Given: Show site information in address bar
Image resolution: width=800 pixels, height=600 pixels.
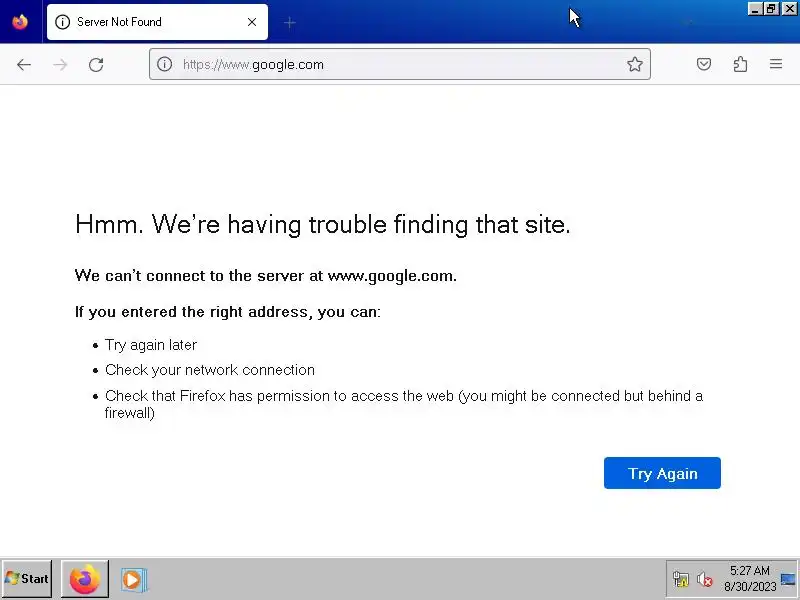Looking at the screenshot, I should (165, 65).
